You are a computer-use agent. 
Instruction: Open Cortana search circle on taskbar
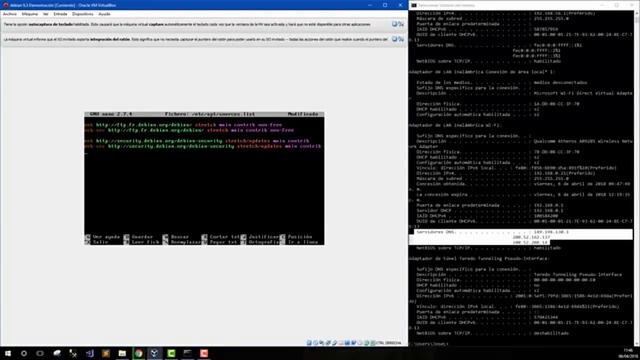(x=24, y=353)
